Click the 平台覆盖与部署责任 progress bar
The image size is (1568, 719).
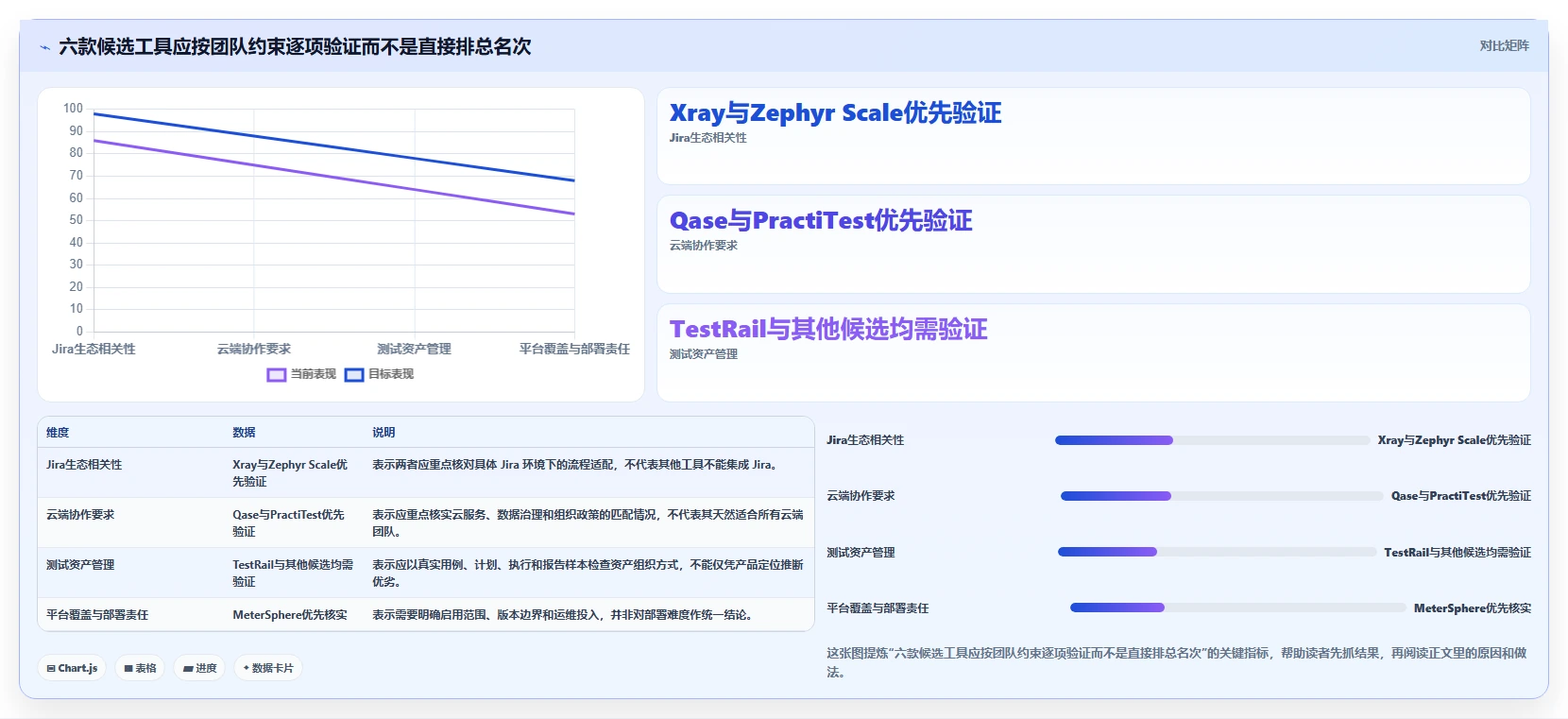click(1237, 608)
